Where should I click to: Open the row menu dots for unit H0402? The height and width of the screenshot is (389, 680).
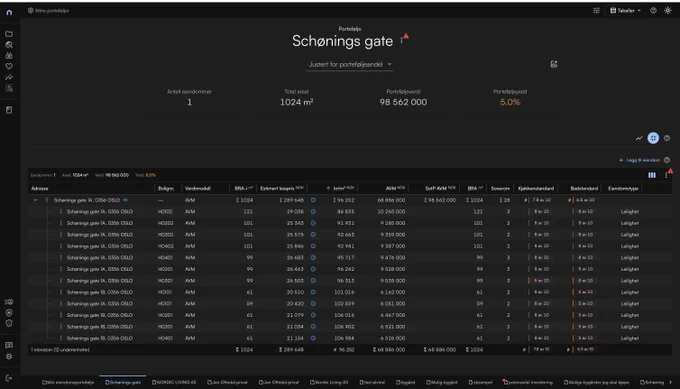(x=61, y=246)
